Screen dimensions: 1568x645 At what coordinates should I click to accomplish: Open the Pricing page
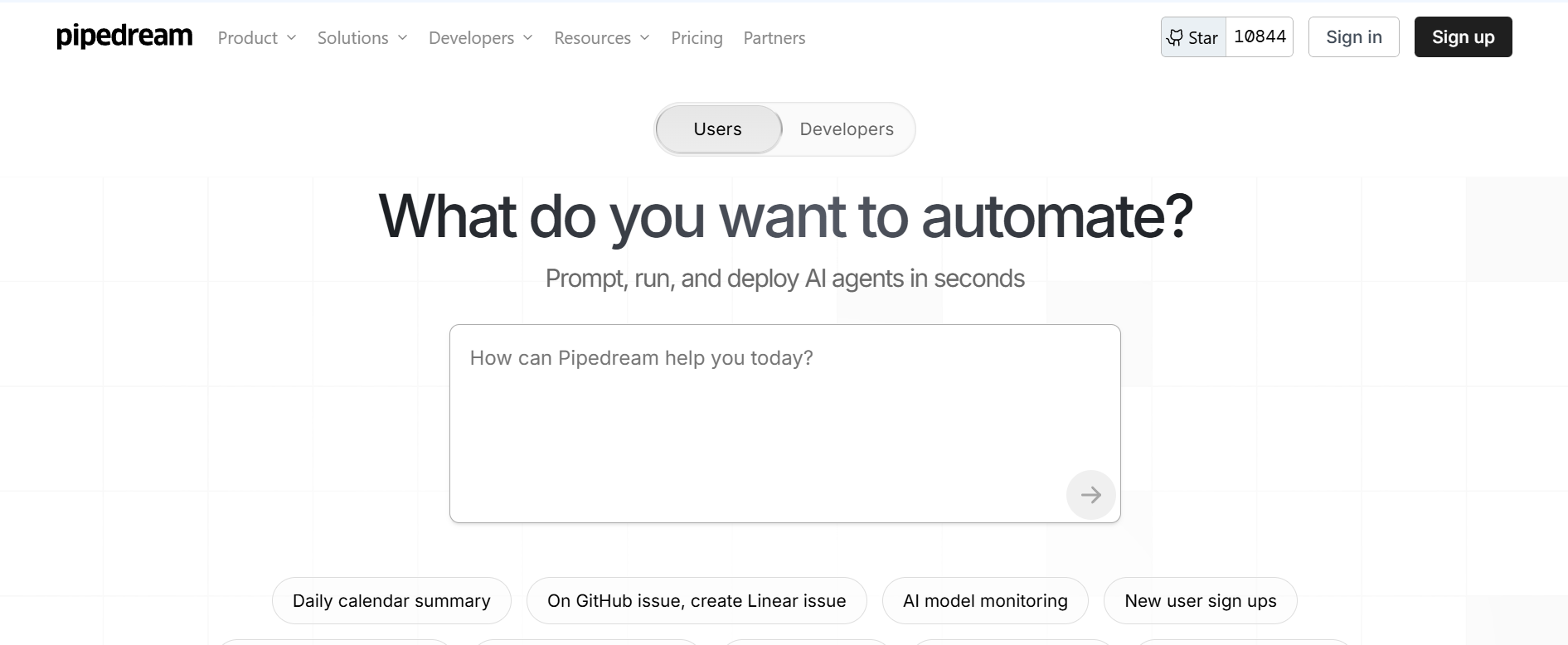pos(697,38)
